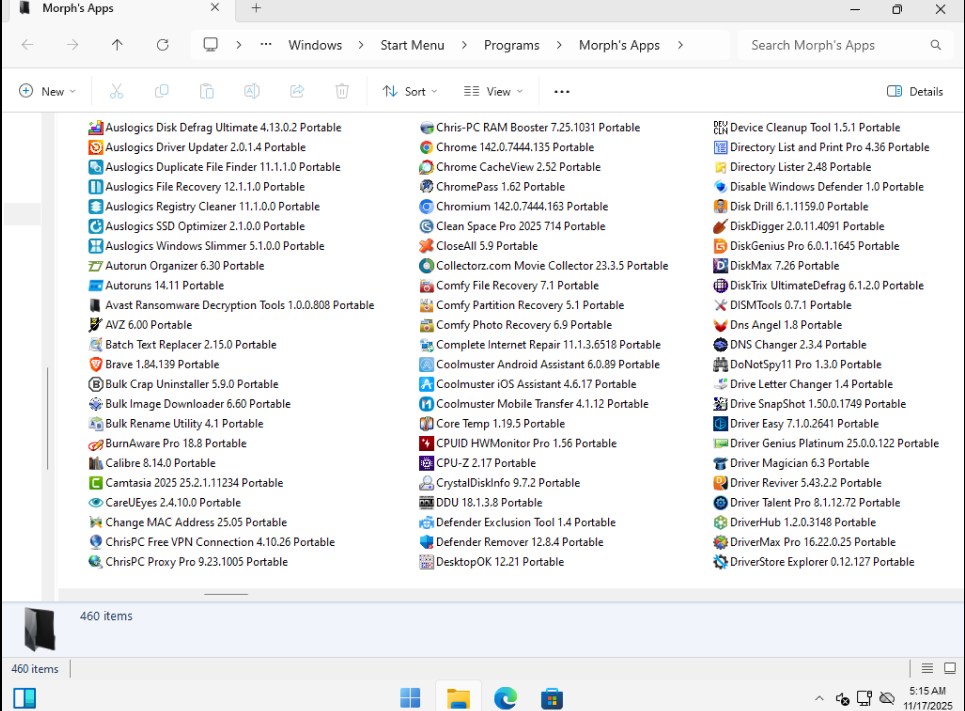This screenshot has height=711, width=965.
Task: Switch to details list view in status bar
Action: pos(927,669)
